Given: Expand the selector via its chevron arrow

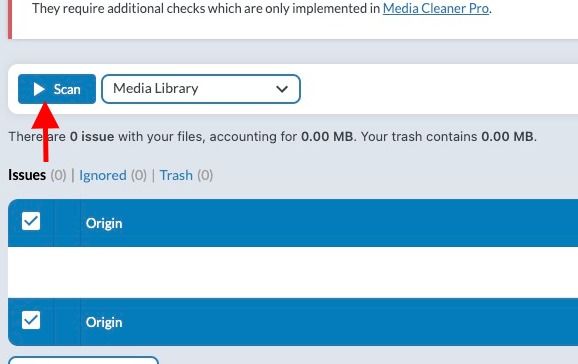Looking at the screenshot, I should pos(282,89).
